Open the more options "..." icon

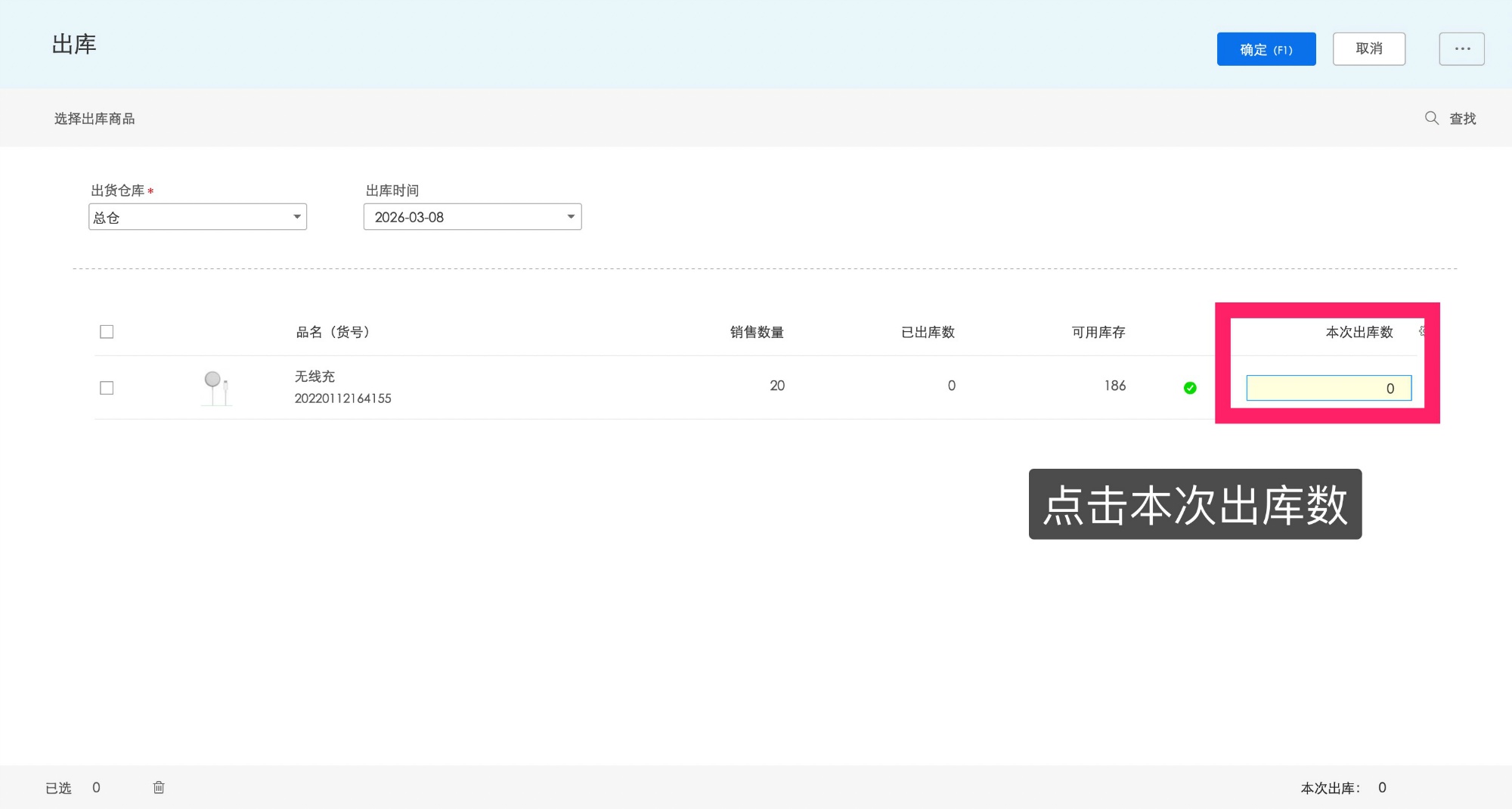[x=1461, y=48]
